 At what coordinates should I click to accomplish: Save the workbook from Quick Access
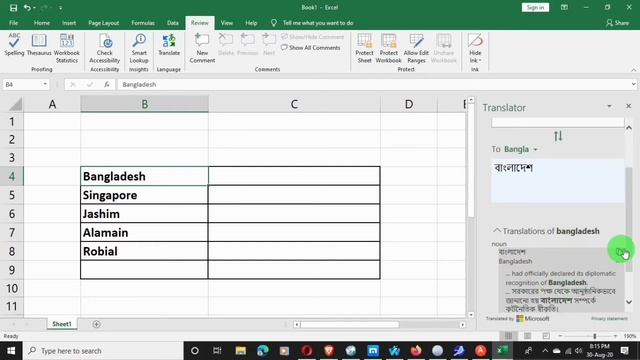pos(13,8)
